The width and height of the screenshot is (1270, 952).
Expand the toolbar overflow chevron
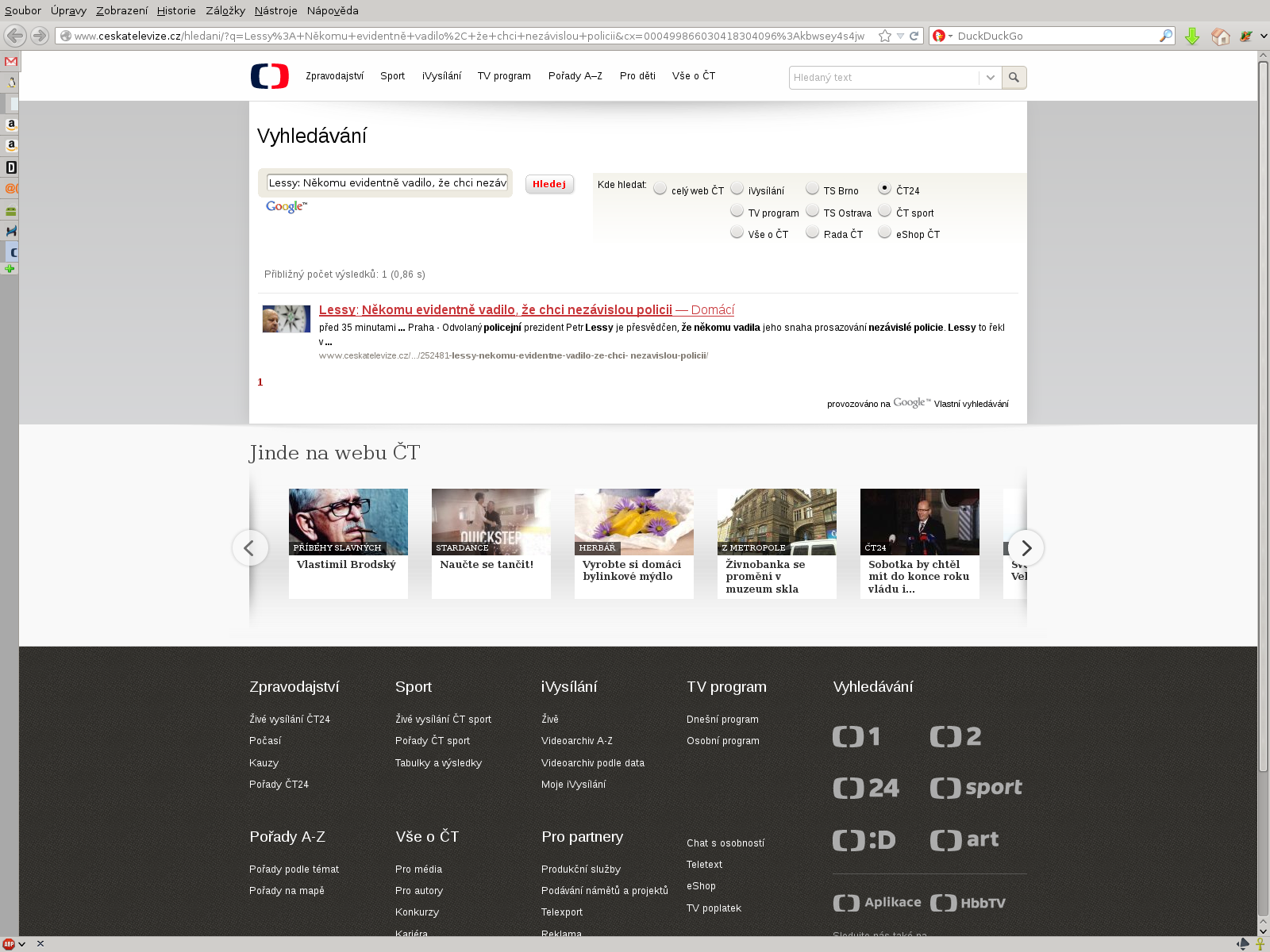[x=1264, y=36]
